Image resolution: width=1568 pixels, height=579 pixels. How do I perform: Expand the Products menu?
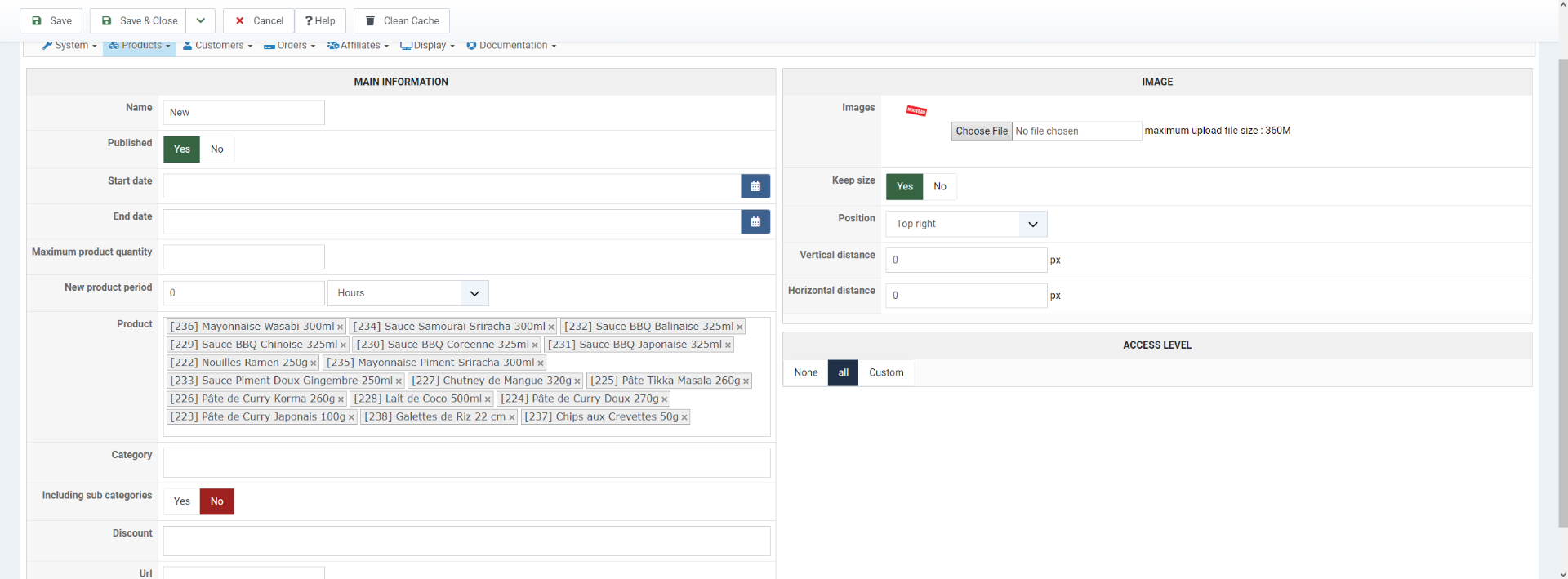(x=140, y=46)
